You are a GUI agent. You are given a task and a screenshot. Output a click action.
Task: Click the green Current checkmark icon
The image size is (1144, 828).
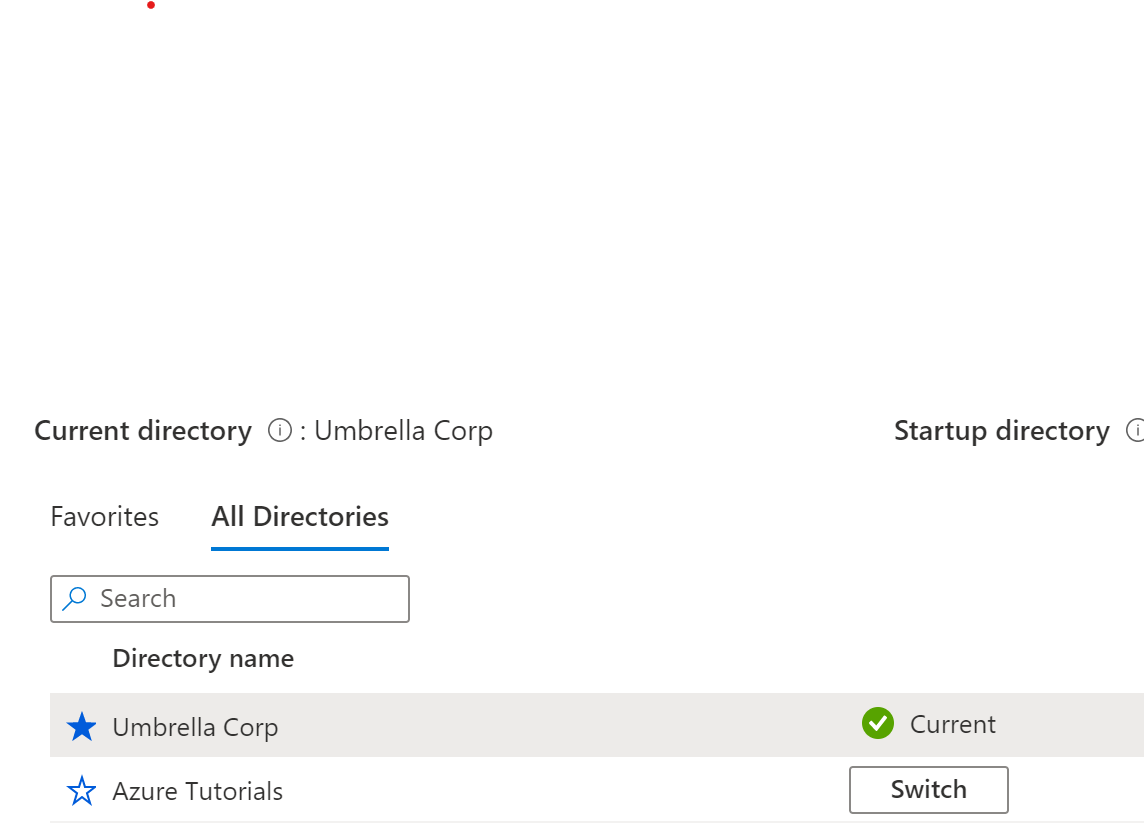coord(878,724)
